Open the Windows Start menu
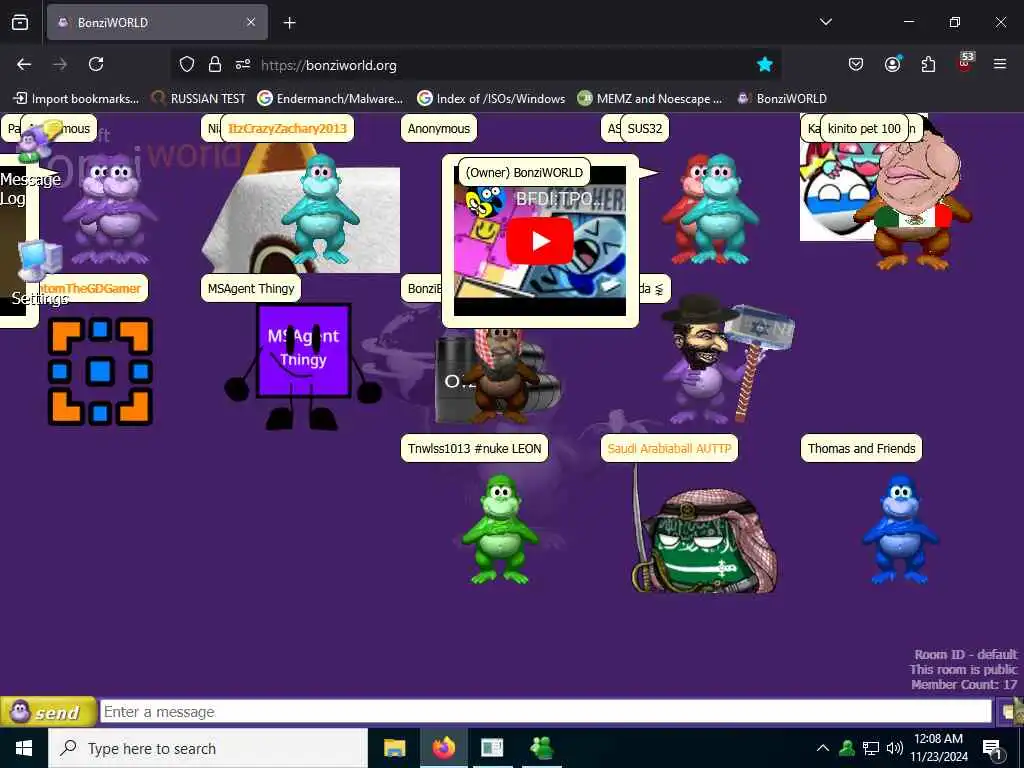The width and height of the screenshot is (1024, 768). tap(24, 748)
